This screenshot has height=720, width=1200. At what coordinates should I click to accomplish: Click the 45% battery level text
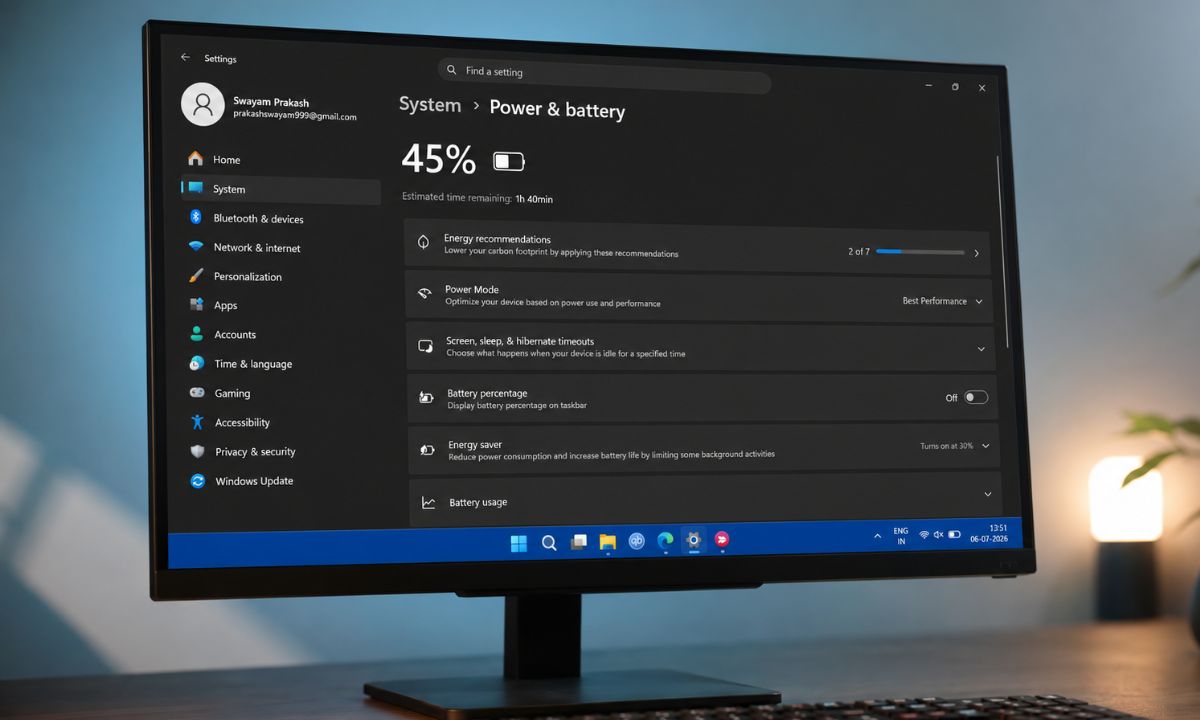(439, 160)
